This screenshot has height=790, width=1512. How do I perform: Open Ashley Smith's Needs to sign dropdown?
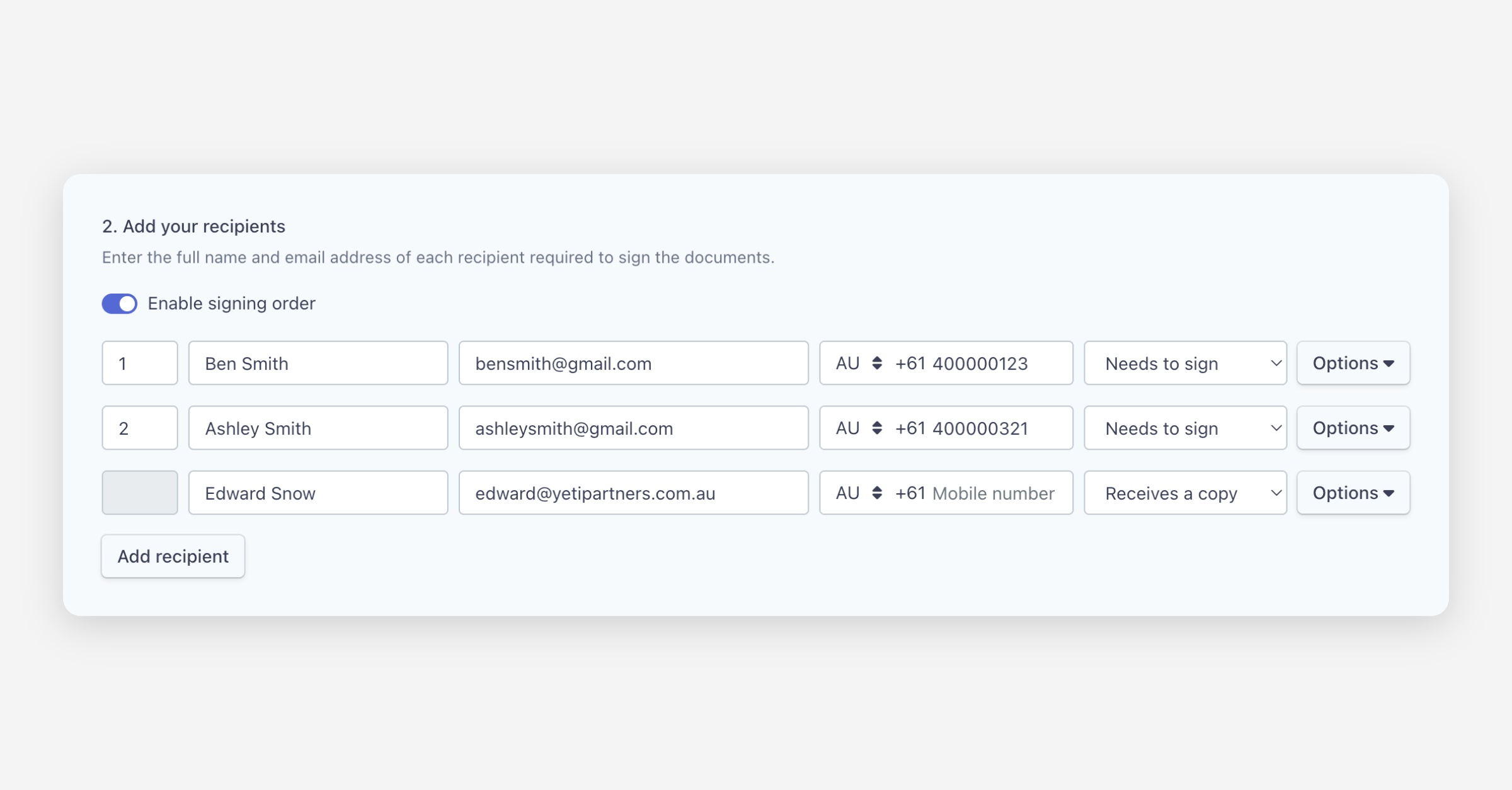[1184, 428]
